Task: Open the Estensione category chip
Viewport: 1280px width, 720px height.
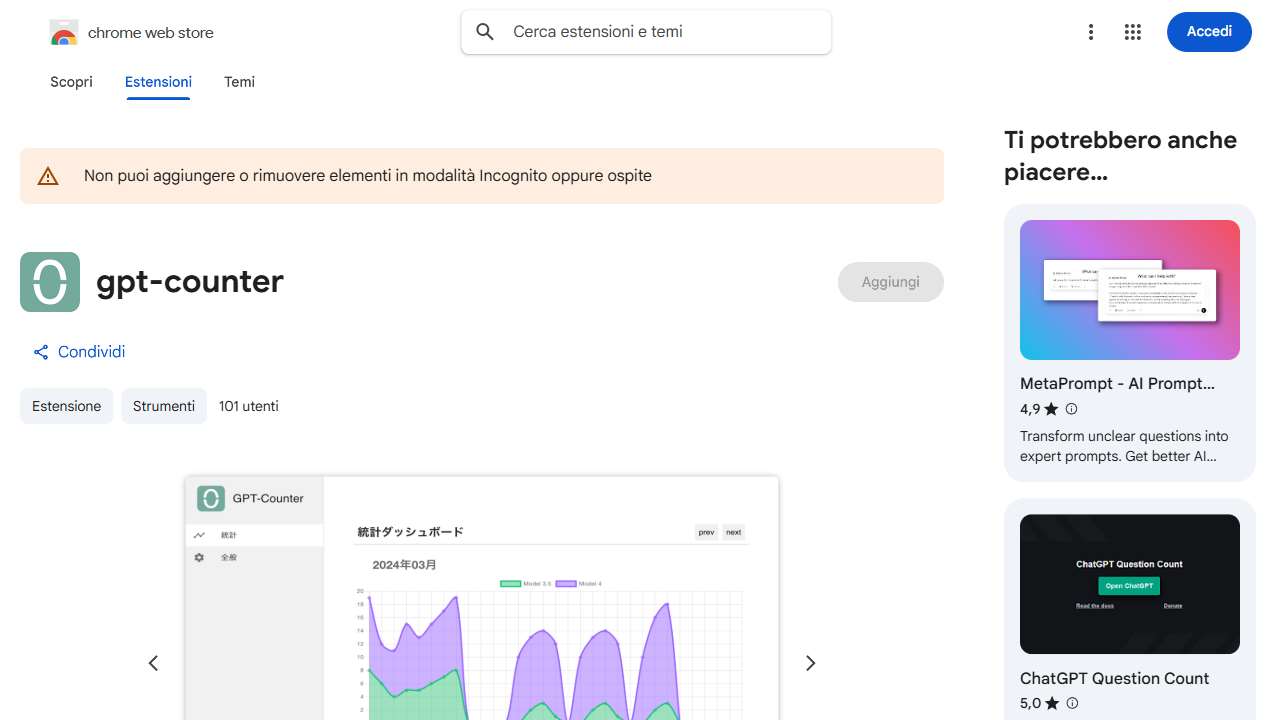Action: 66,406
